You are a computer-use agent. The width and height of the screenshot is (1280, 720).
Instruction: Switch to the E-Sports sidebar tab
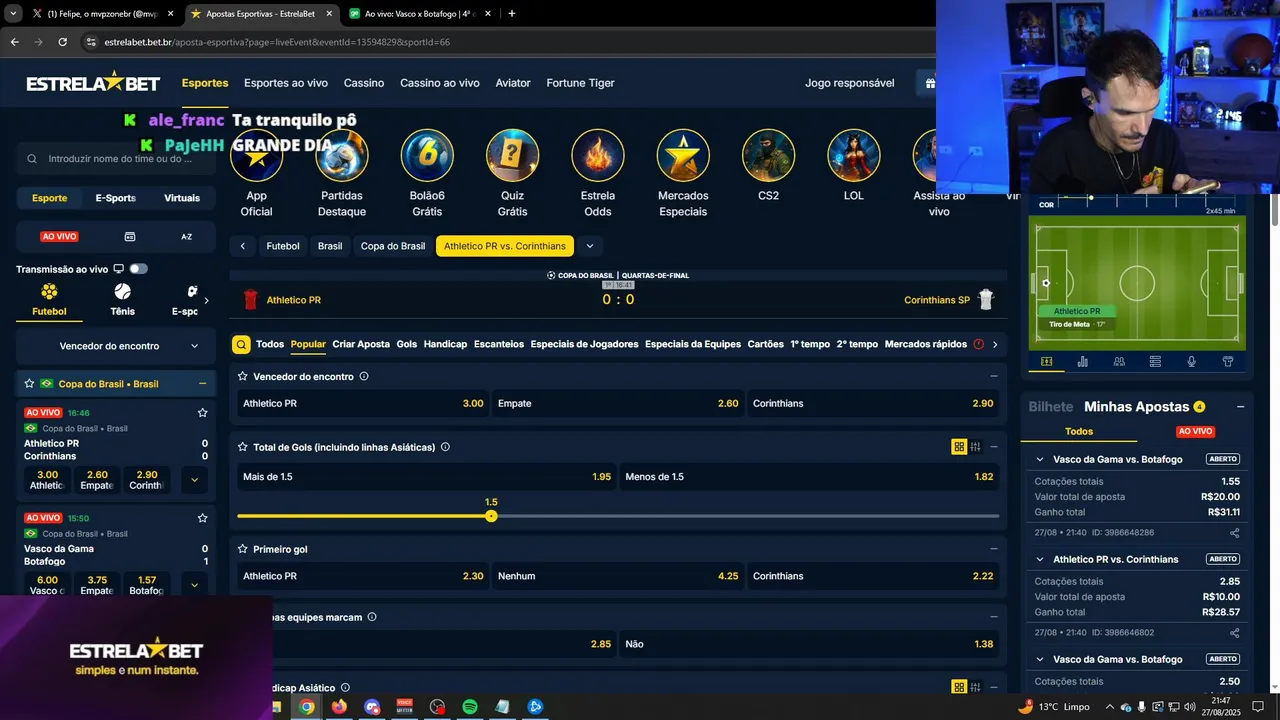coord(115,198)
